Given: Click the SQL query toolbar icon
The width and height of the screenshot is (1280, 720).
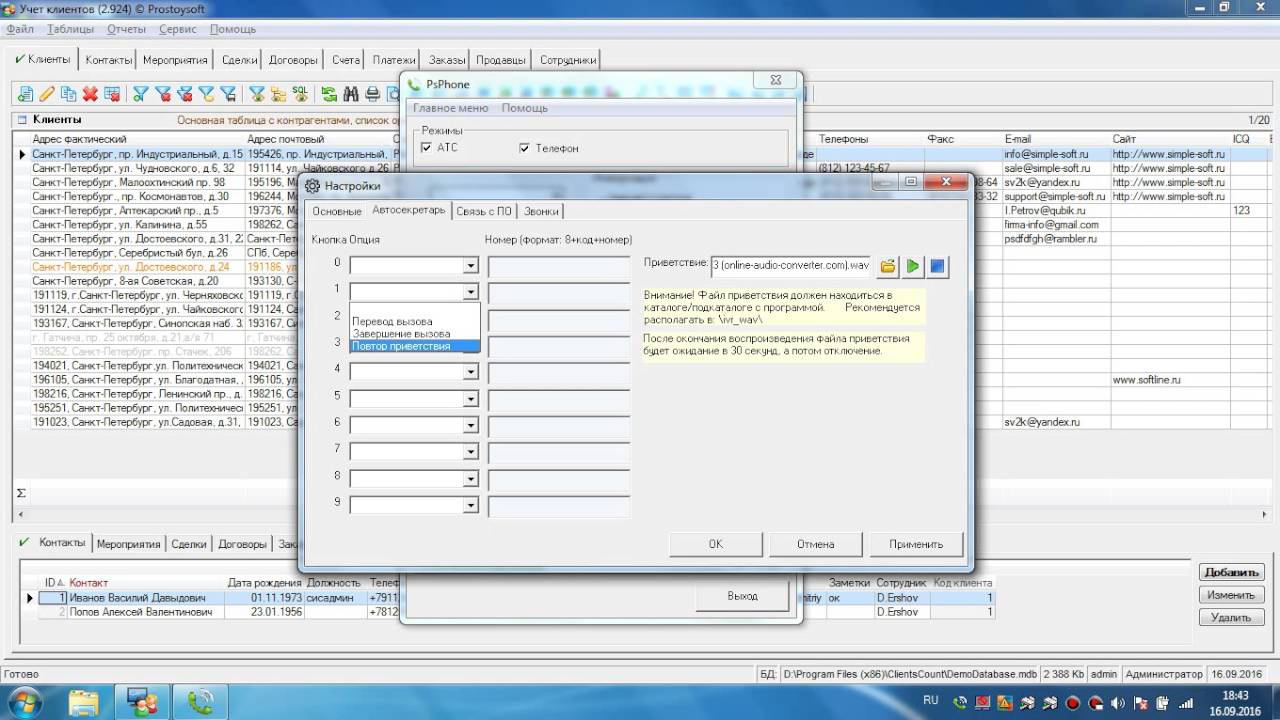Looking at the screenshot, I should [x=300, y=94].
